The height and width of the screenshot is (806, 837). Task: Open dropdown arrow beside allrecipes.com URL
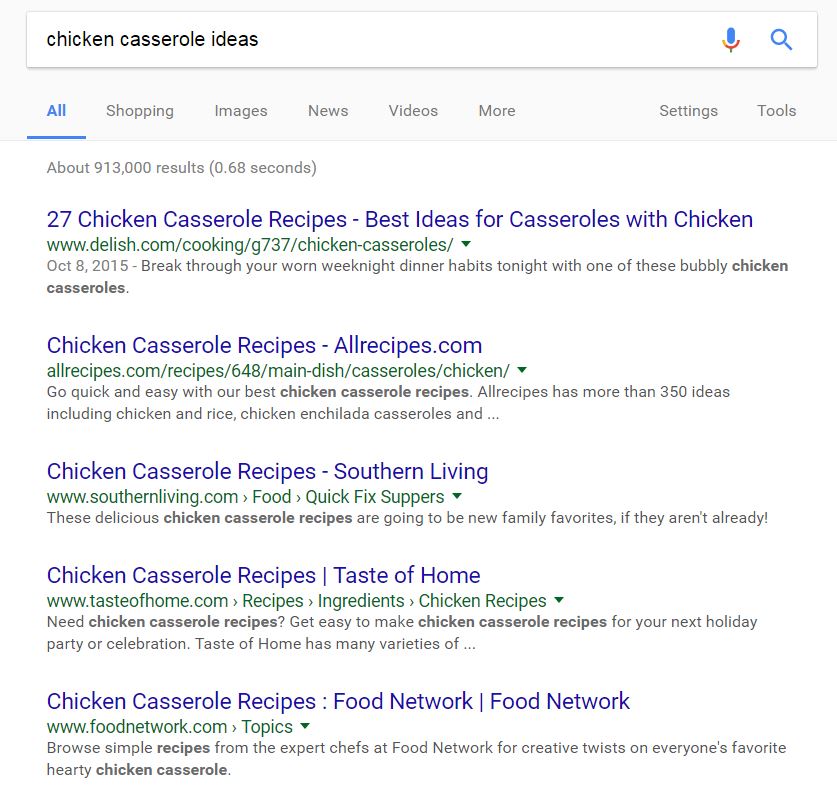click(x=522, y=370)
